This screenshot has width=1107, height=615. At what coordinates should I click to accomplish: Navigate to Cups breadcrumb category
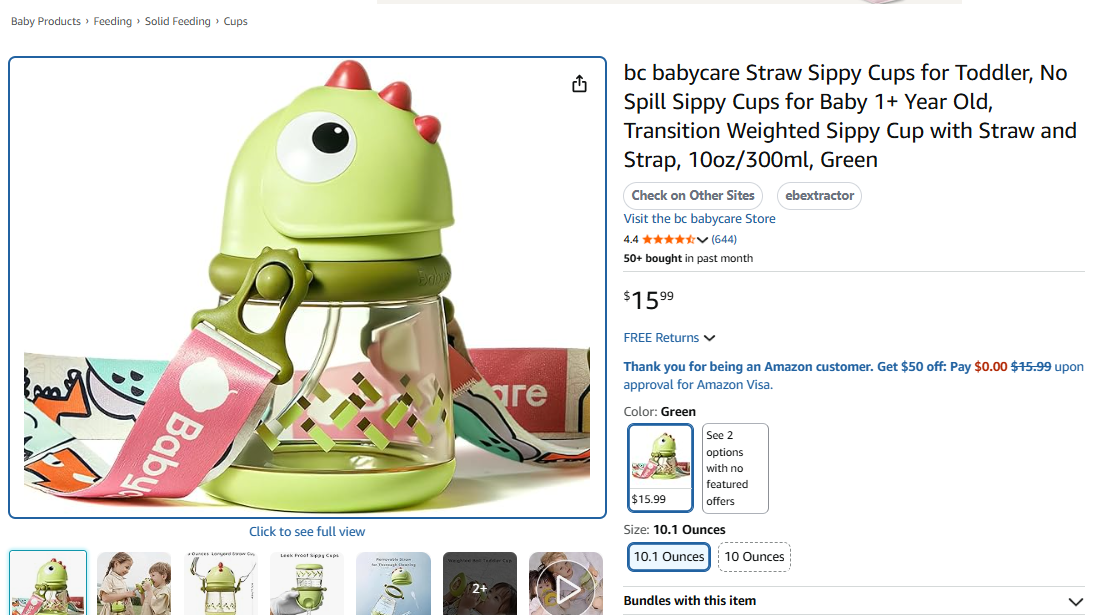pyautogui.click(x=236, y=21)
